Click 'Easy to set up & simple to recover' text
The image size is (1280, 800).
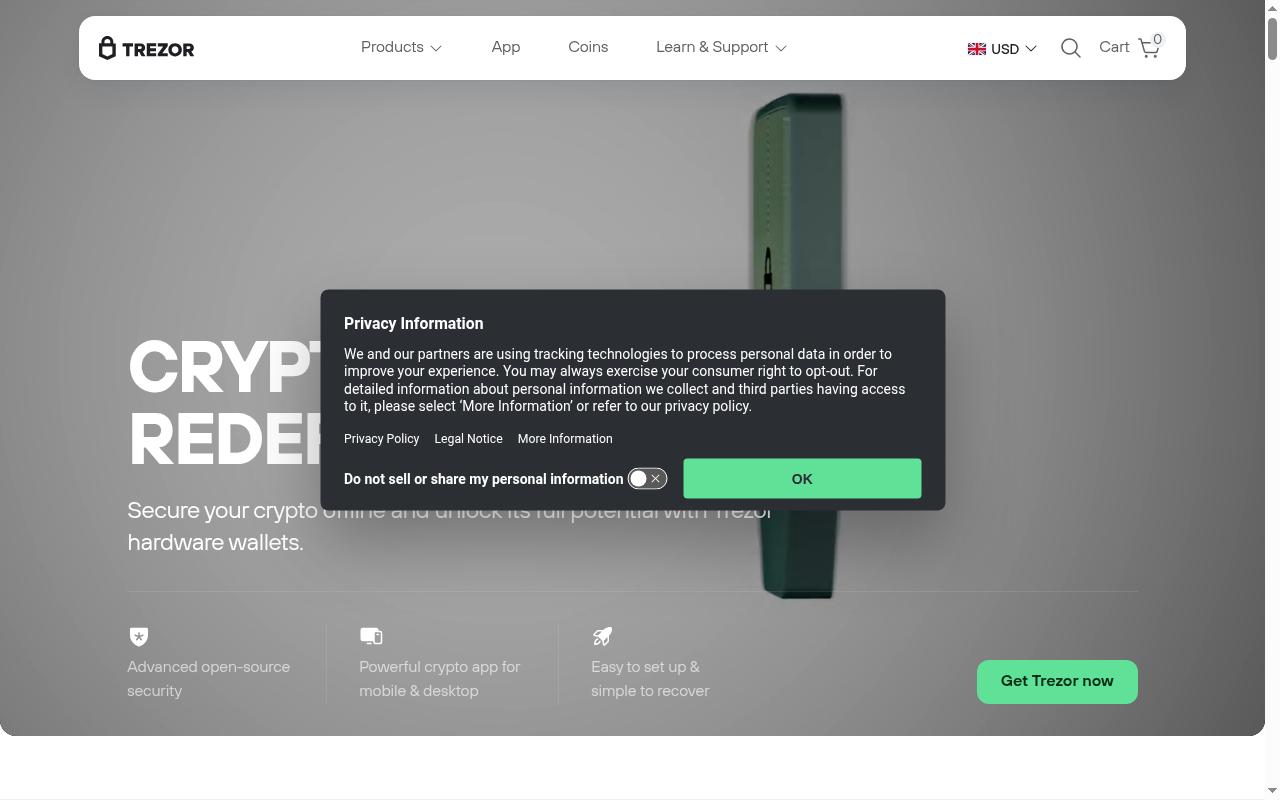tap(650, 679)
